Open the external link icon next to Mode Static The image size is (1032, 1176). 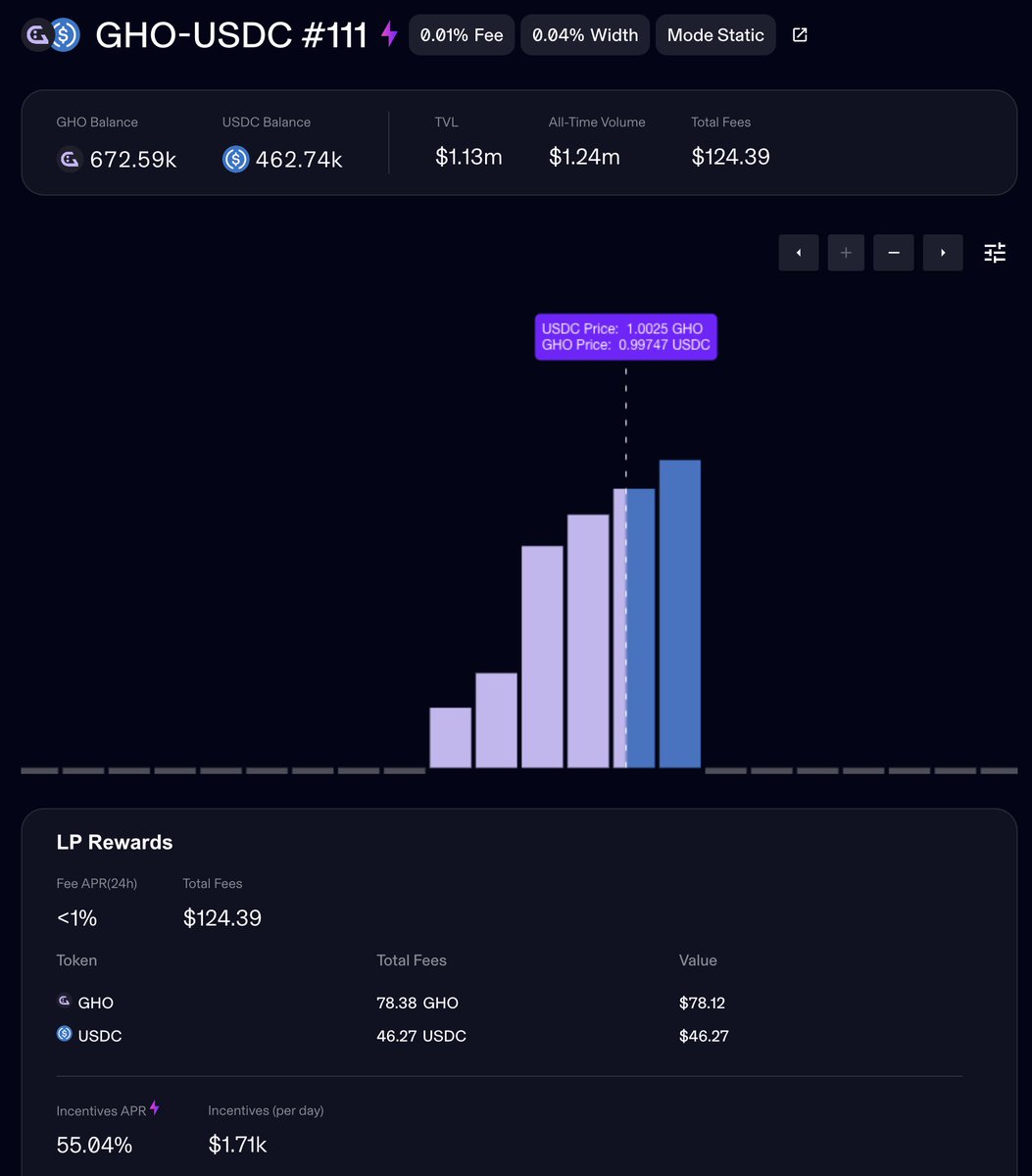coord(800,34)
